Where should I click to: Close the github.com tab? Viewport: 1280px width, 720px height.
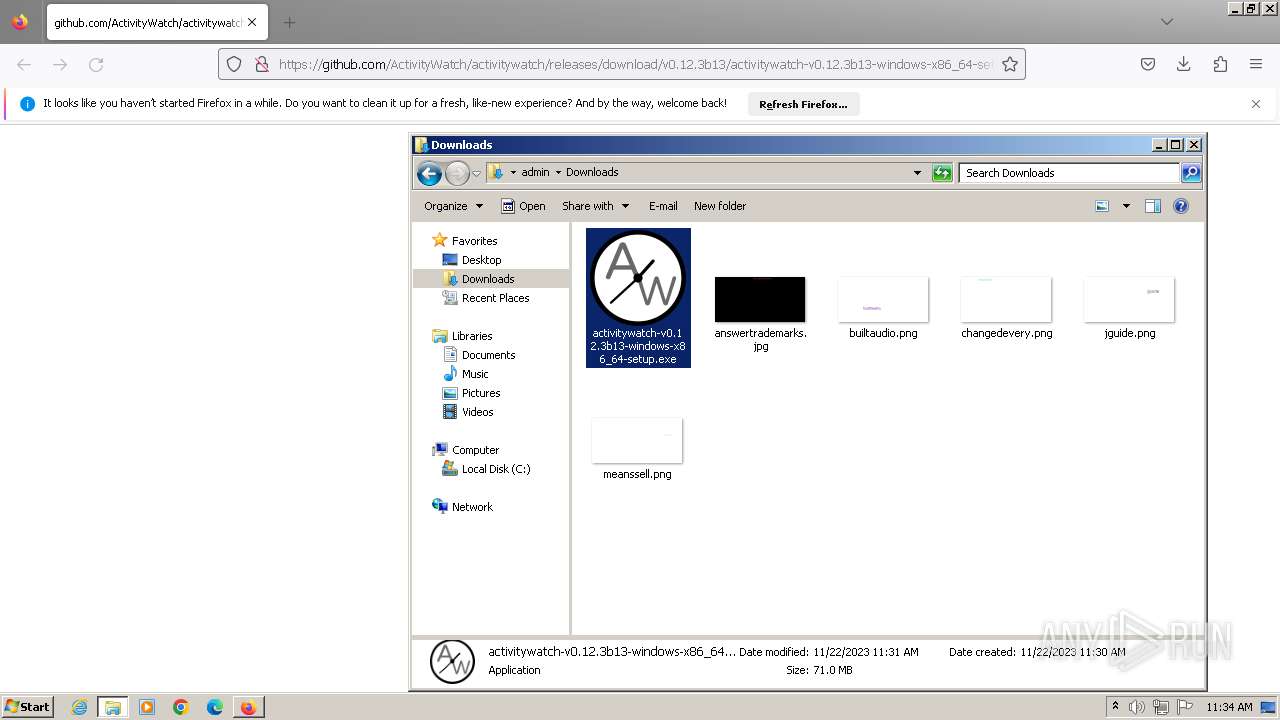[252, 22]
